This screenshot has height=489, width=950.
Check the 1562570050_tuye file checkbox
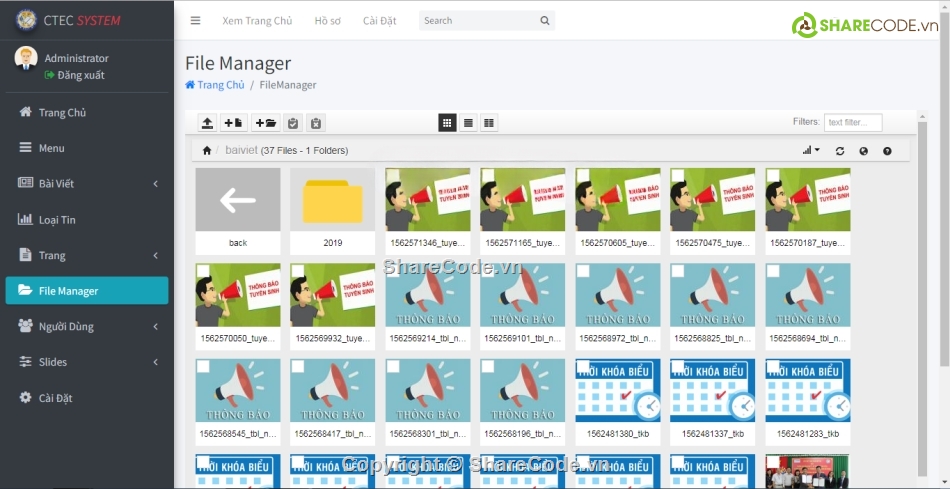pyautogui.click(x=203, y=271)
